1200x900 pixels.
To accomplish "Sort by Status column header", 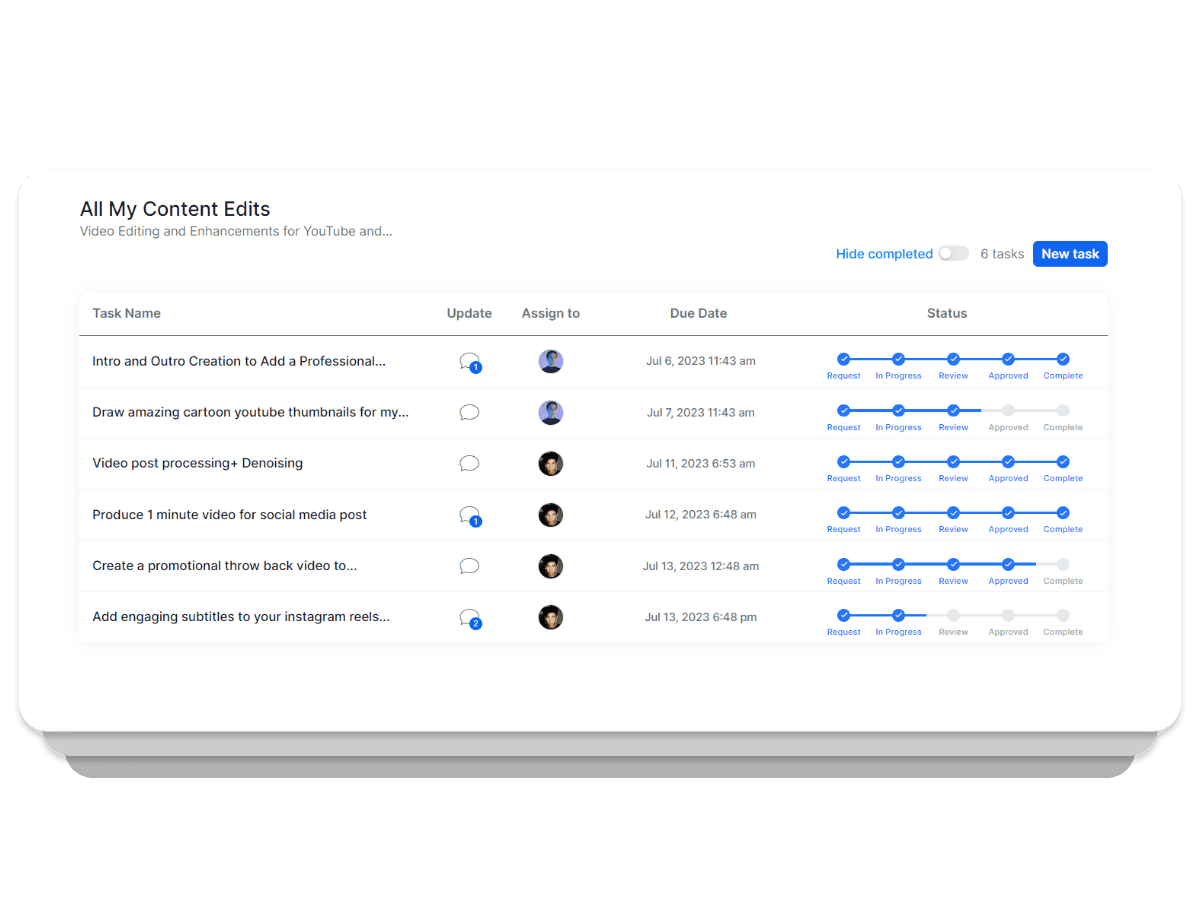I will [x=947, y=313].
